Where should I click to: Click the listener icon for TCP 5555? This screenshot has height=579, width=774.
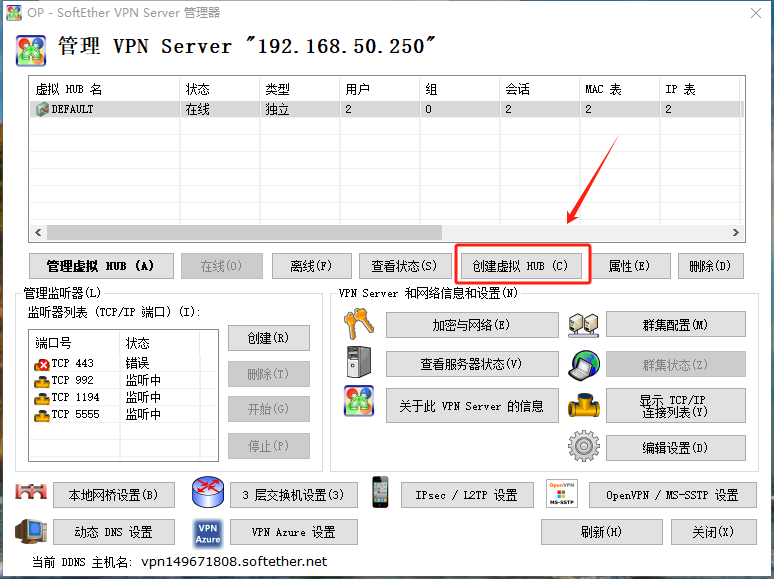pos(42,415)
